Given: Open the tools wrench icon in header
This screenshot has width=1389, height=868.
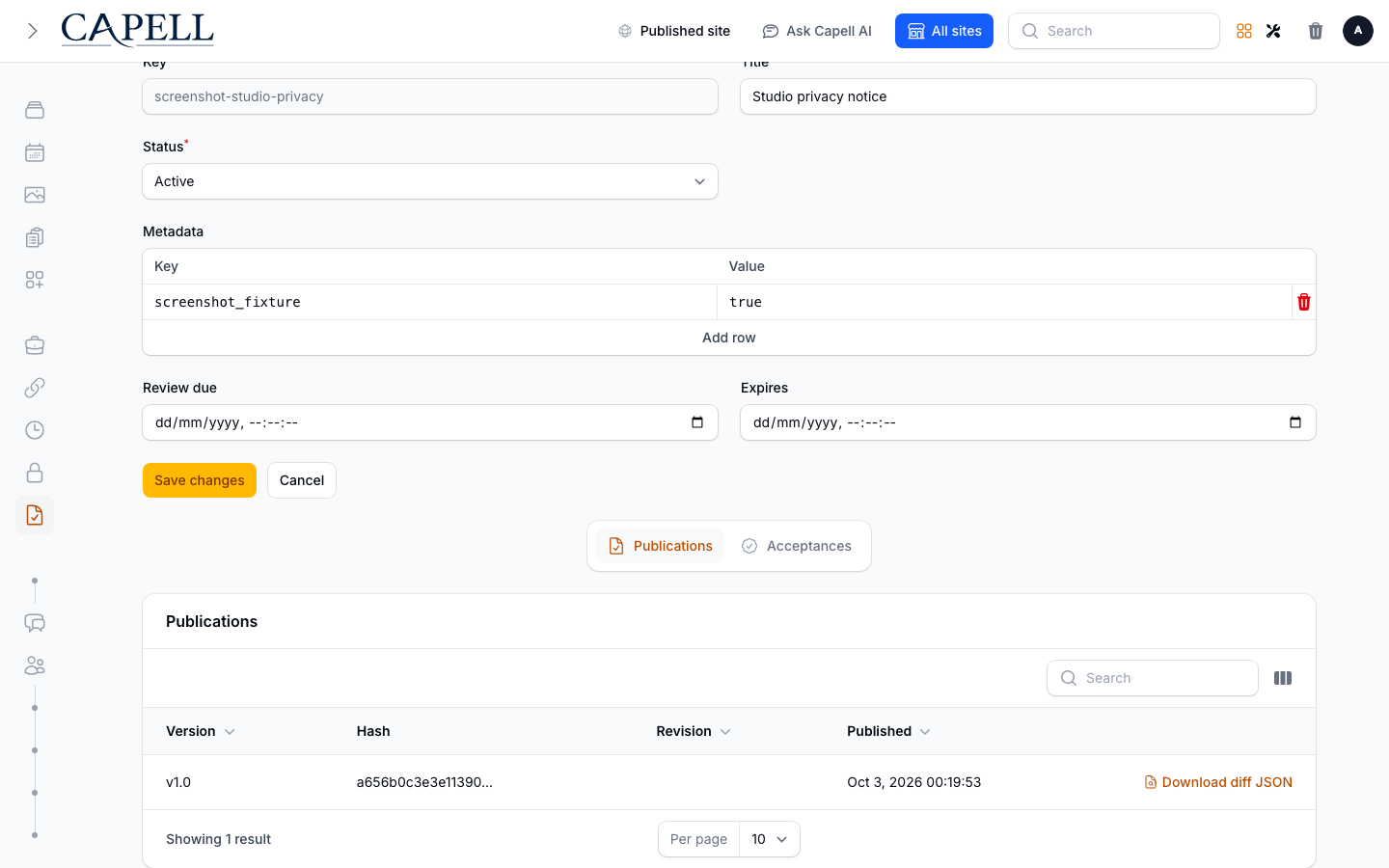Looking at the screenshot, I should click(x=1273, y=31).
